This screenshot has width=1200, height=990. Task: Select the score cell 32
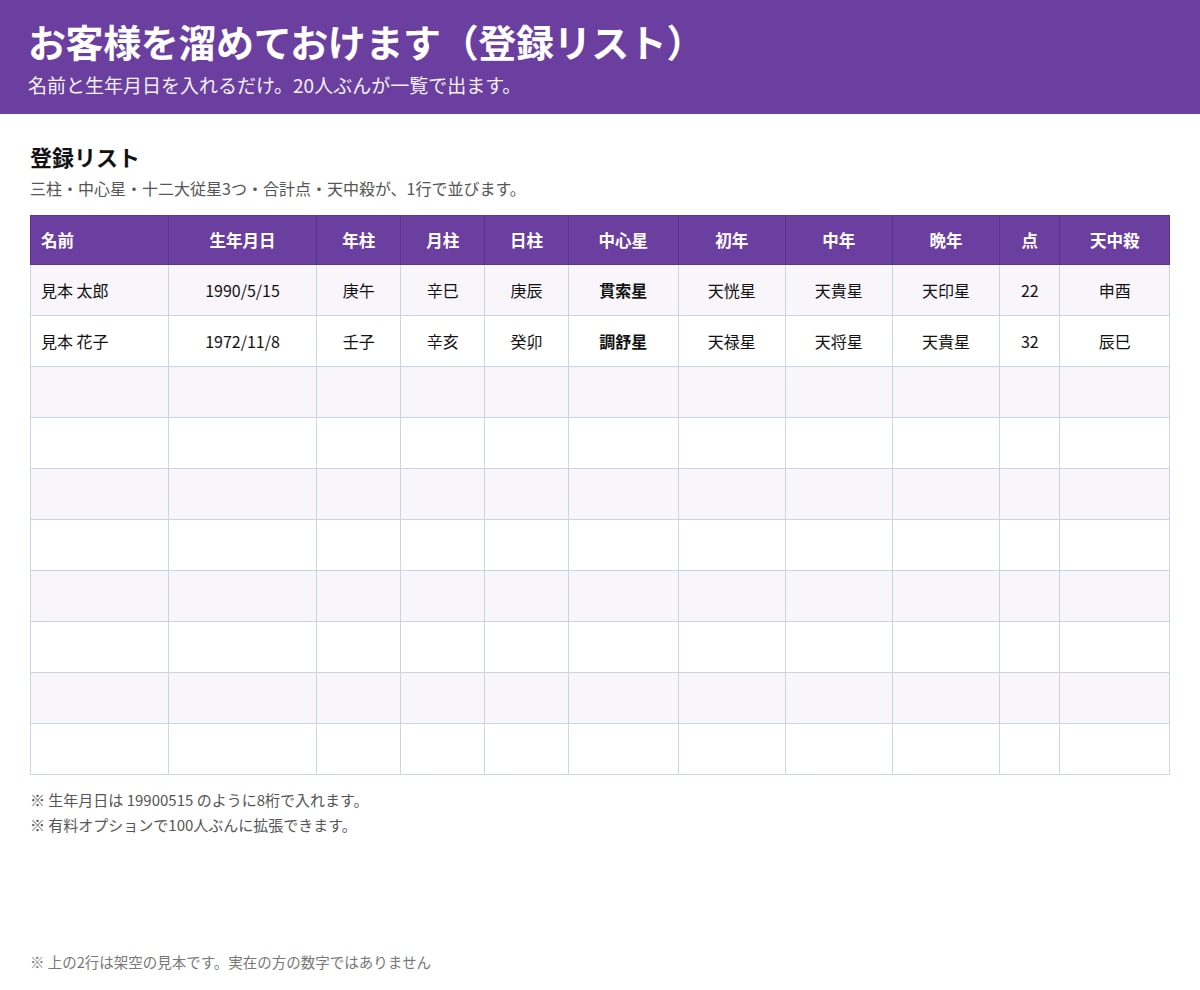coord(1029,342)
